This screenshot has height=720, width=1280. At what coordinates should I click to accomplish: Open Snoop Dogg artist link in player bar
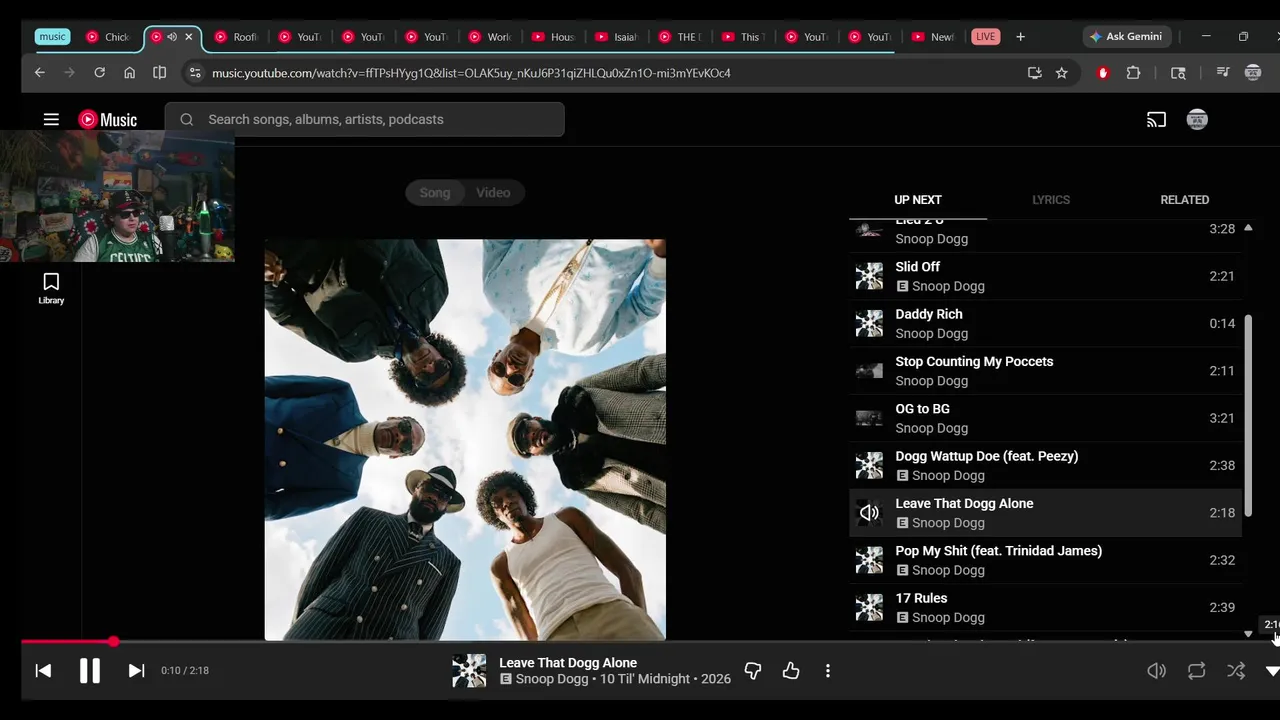pos(552,679)
